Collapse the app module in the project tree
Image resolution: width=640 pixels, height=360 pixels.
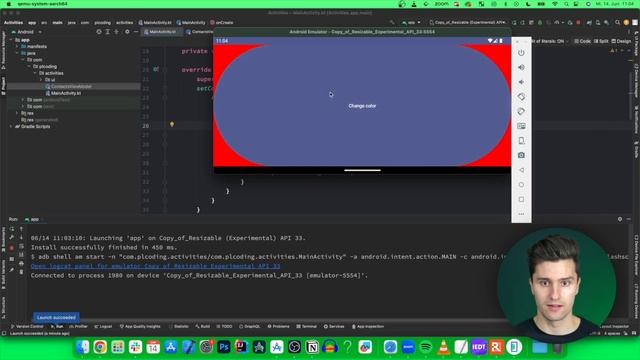11,40
